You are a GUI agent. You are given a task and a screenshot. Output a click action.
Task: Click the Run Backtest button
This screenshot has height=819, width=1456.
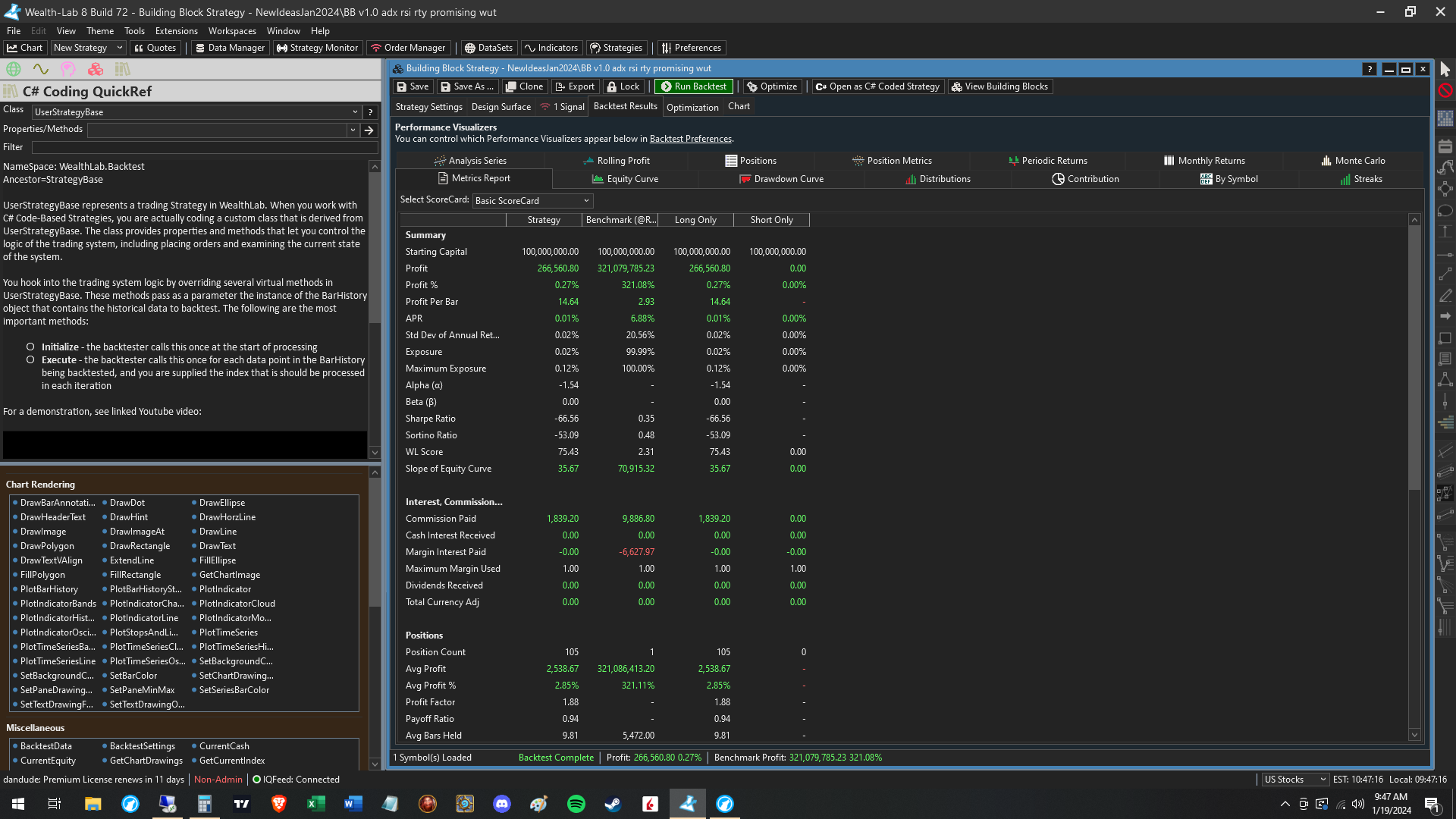(x=693, y=86)
